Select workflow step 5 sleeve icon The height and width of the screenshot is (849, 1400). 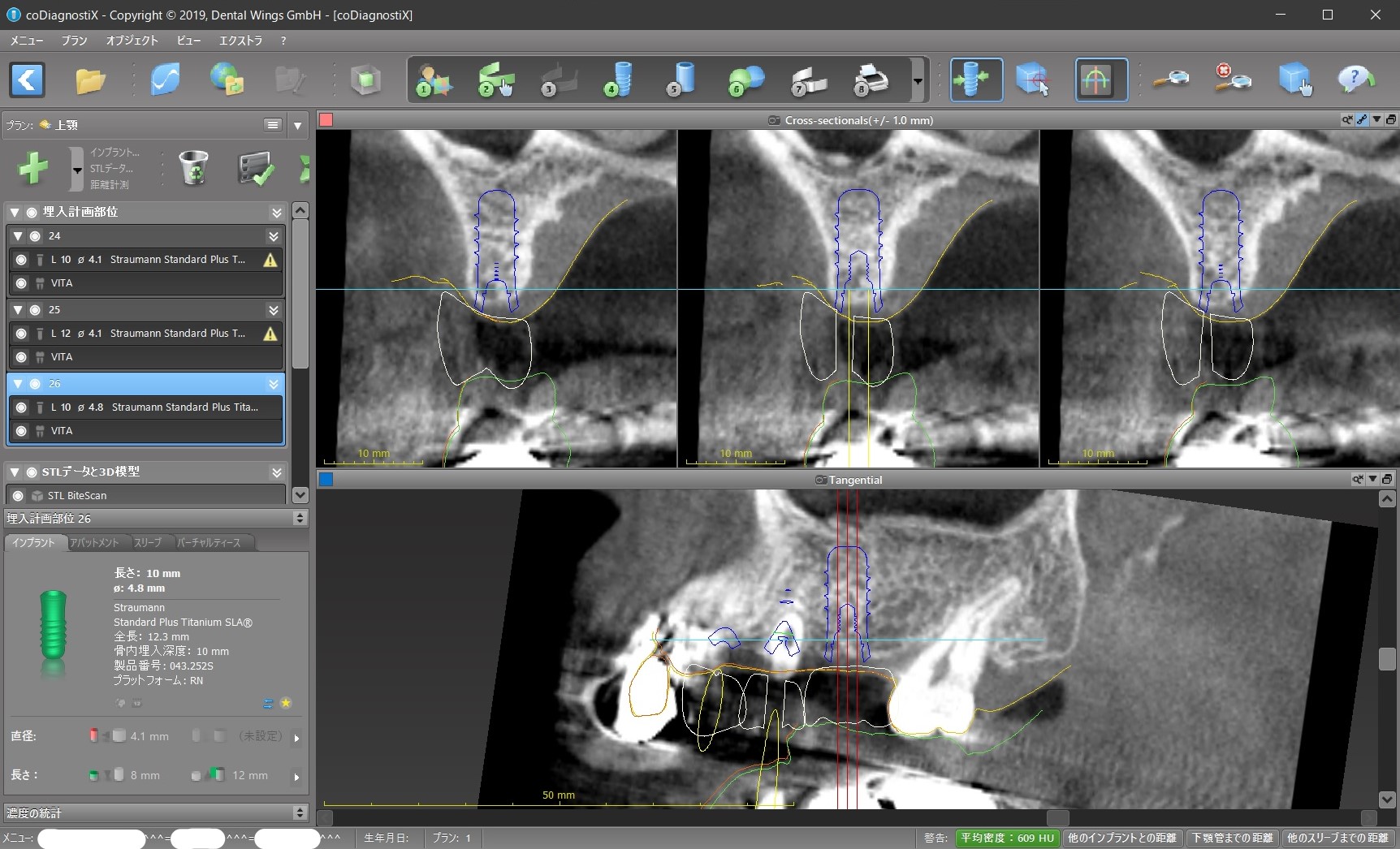(682, 80)
